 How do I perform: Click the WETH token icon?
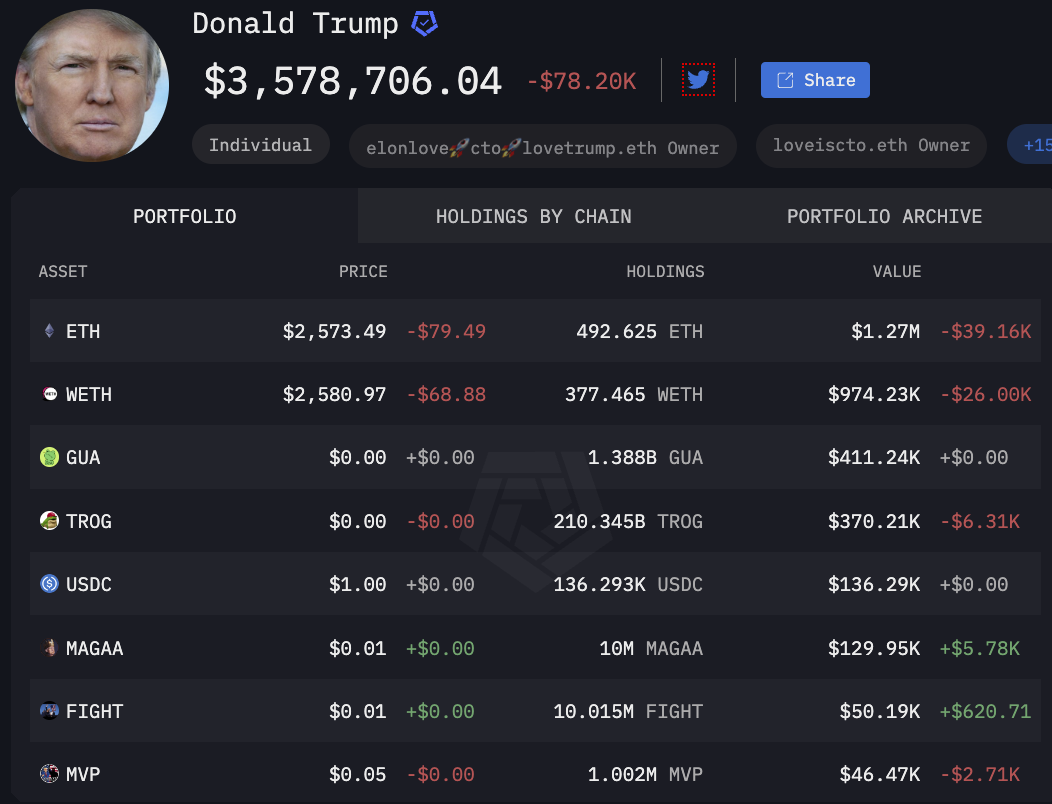point(49,394)
